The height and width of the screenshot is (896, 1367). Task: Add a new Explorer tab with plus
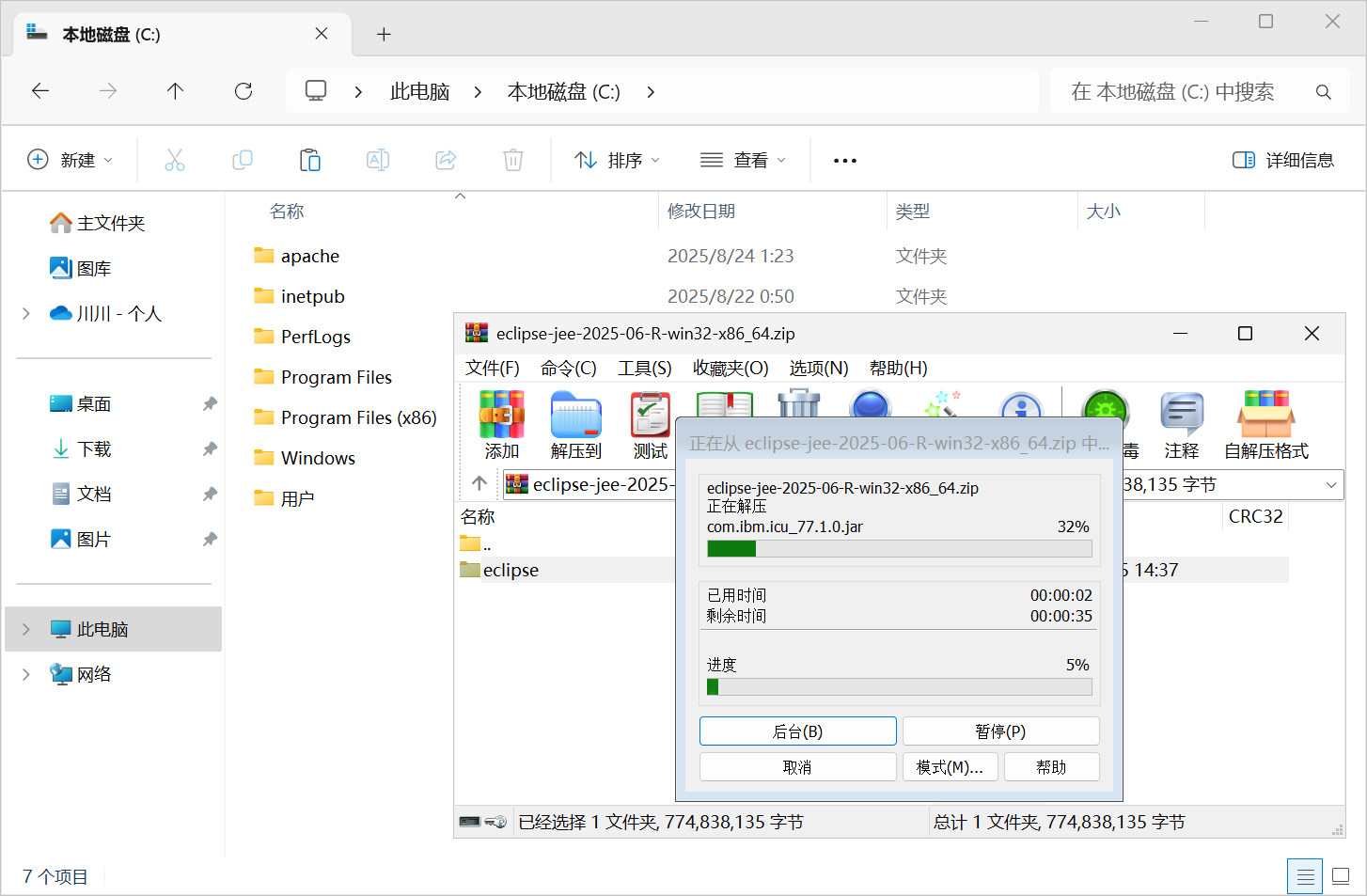pos(384,35)
